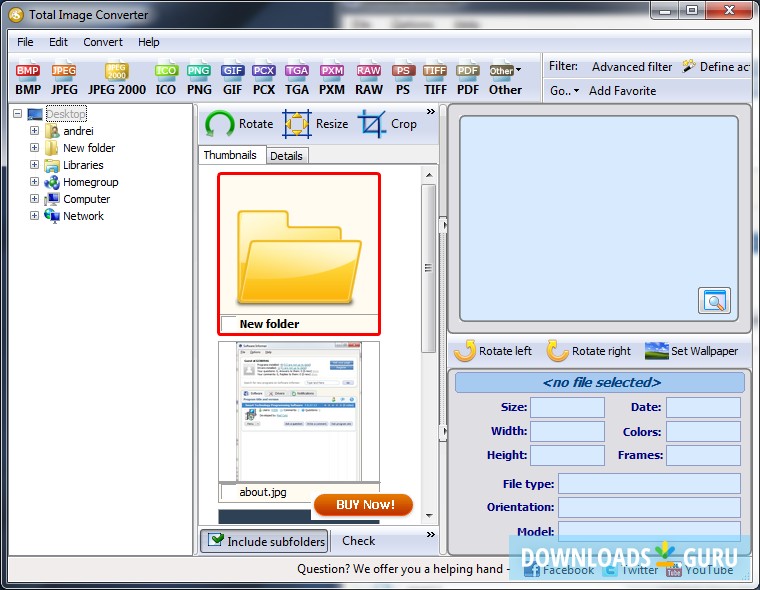Tick the New folder thumbnail checkbox
The image size is (760, 590).
228,324
